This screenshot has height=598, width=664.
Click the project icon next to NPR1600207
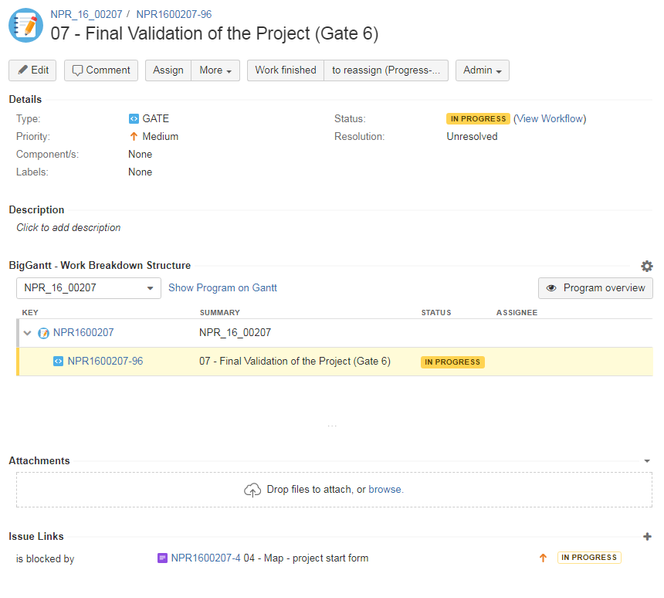(x=43, y=333)
